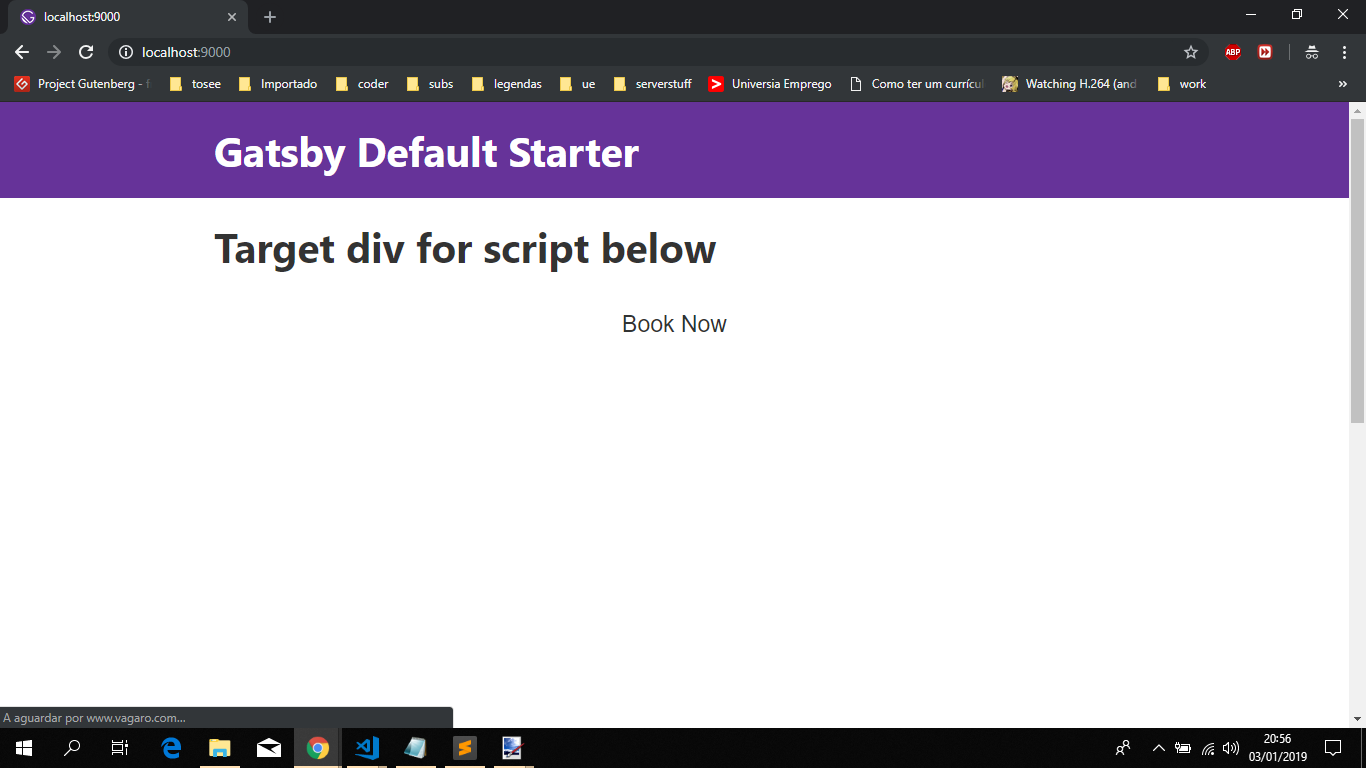This screenshot has height=768, width=1366.
Task: Switch to Visual Studio Code in taskbar
Action: tap(367, 748)
